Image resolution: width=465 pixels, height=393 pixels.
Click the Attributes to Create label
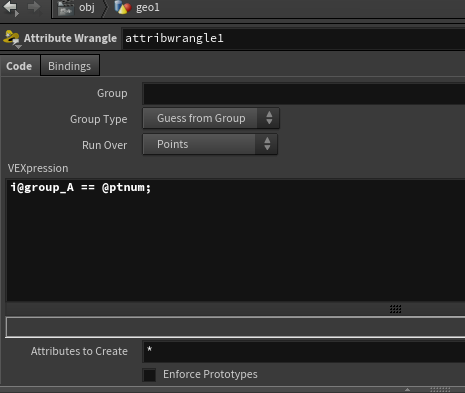[79, 351]
